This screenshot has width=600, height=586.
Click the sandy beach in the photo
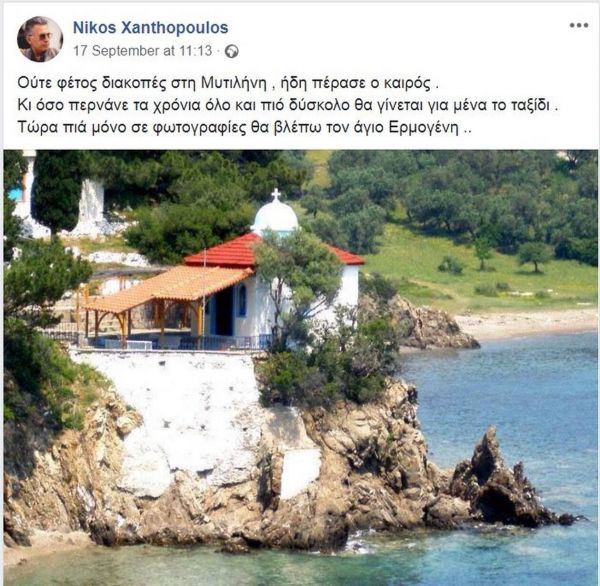(x=526, y=323)
